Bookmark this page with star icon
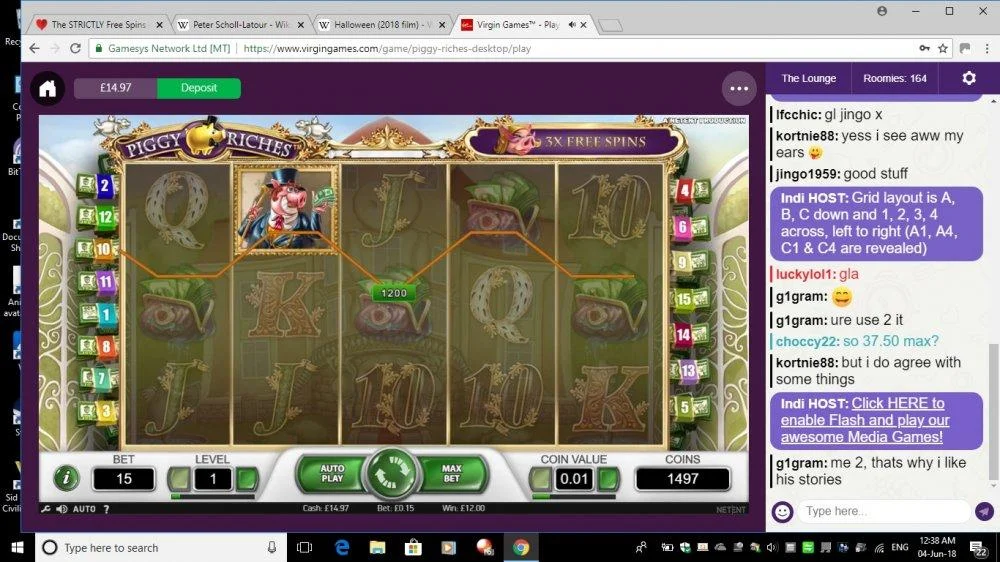Image resolution: width=1000 pixels, height=562 pixels. click(943, 48)
